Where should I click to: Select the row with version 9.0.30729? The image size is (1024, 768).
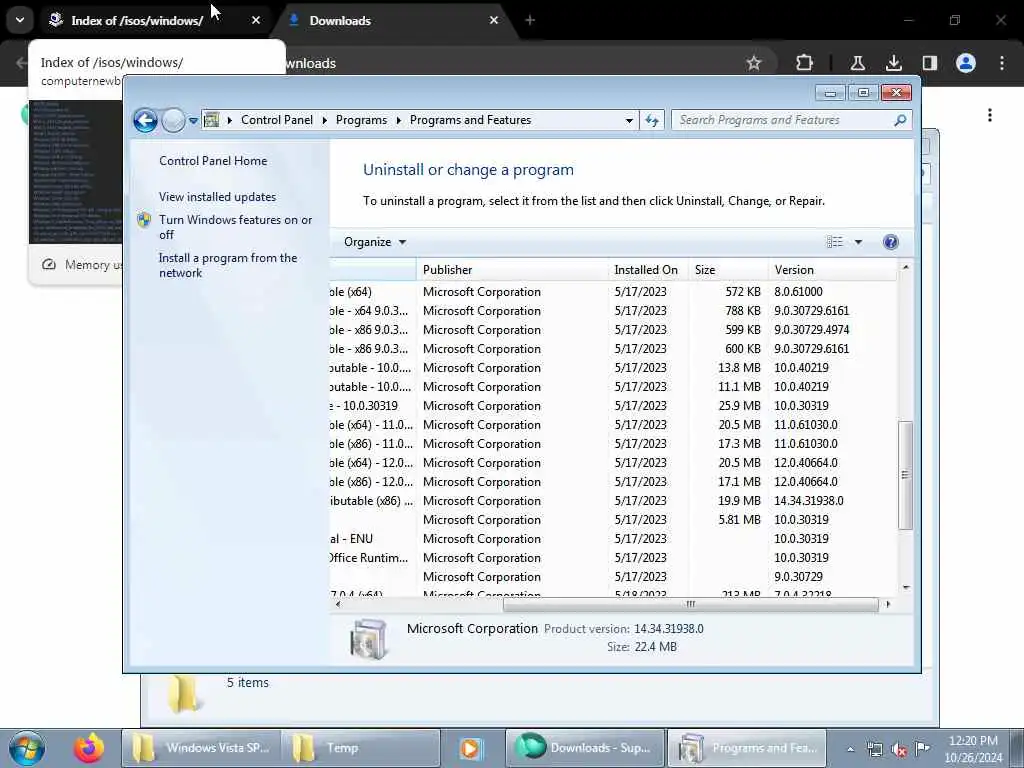614,577
